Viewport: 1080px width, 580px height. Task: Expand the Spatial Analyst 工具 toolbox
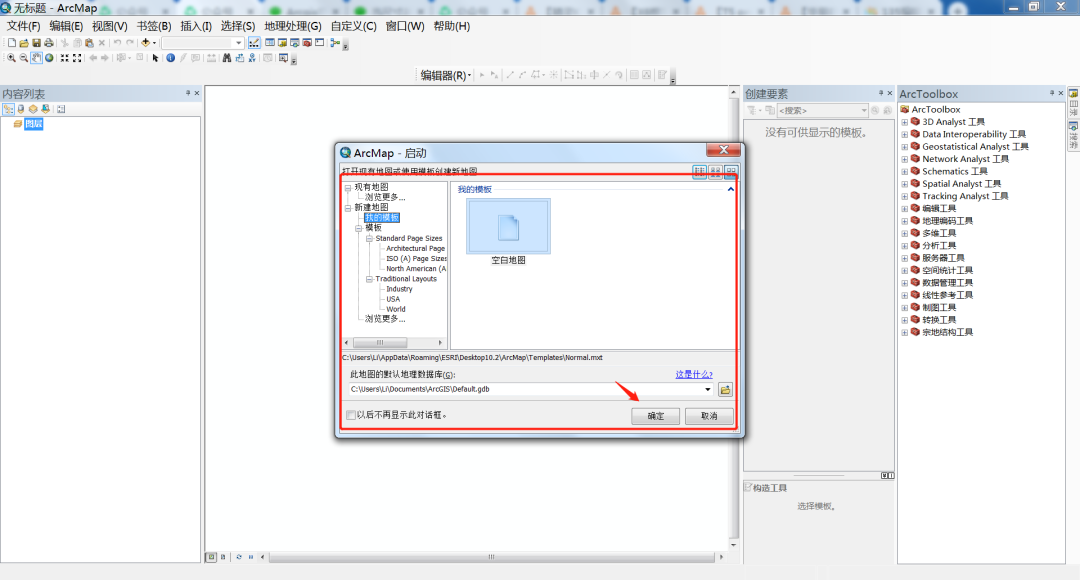(904, 184)
